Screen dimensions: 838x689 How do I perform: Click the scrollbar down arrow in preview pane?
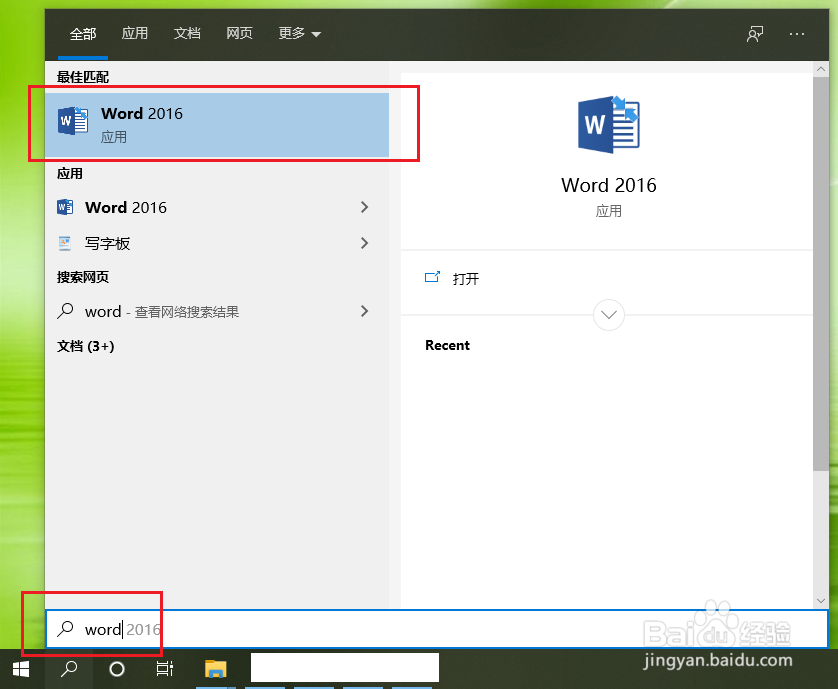point(820,601)
